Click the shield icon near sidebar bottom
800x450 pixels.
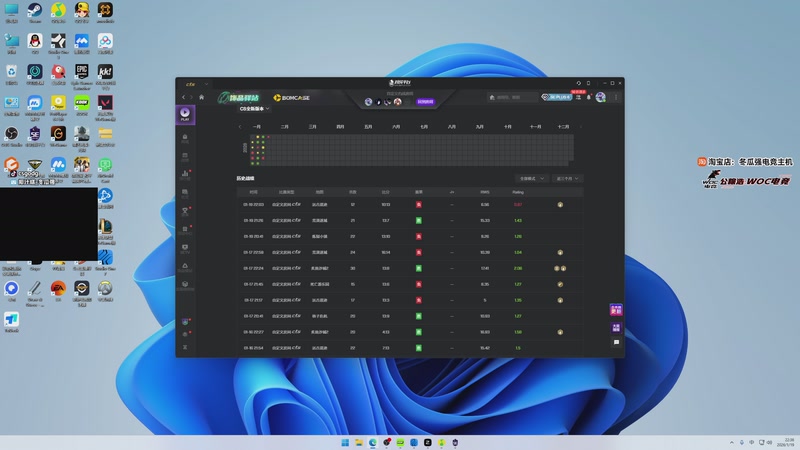point(185,322)
